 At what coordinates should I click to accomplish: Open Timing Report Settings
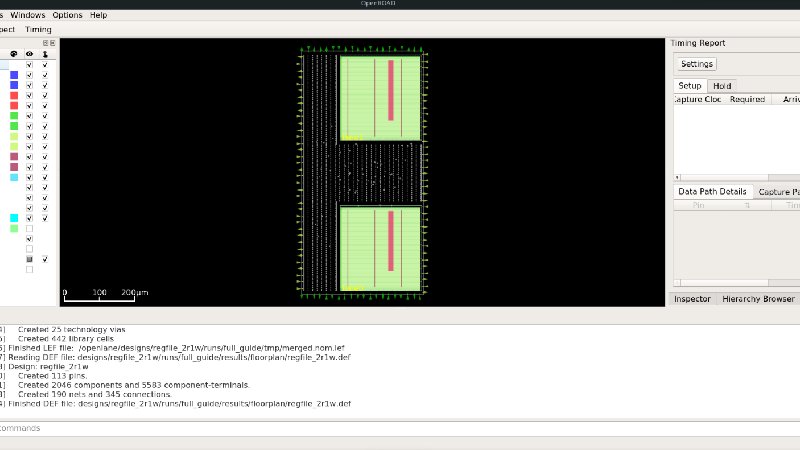[x=696, y=64]
